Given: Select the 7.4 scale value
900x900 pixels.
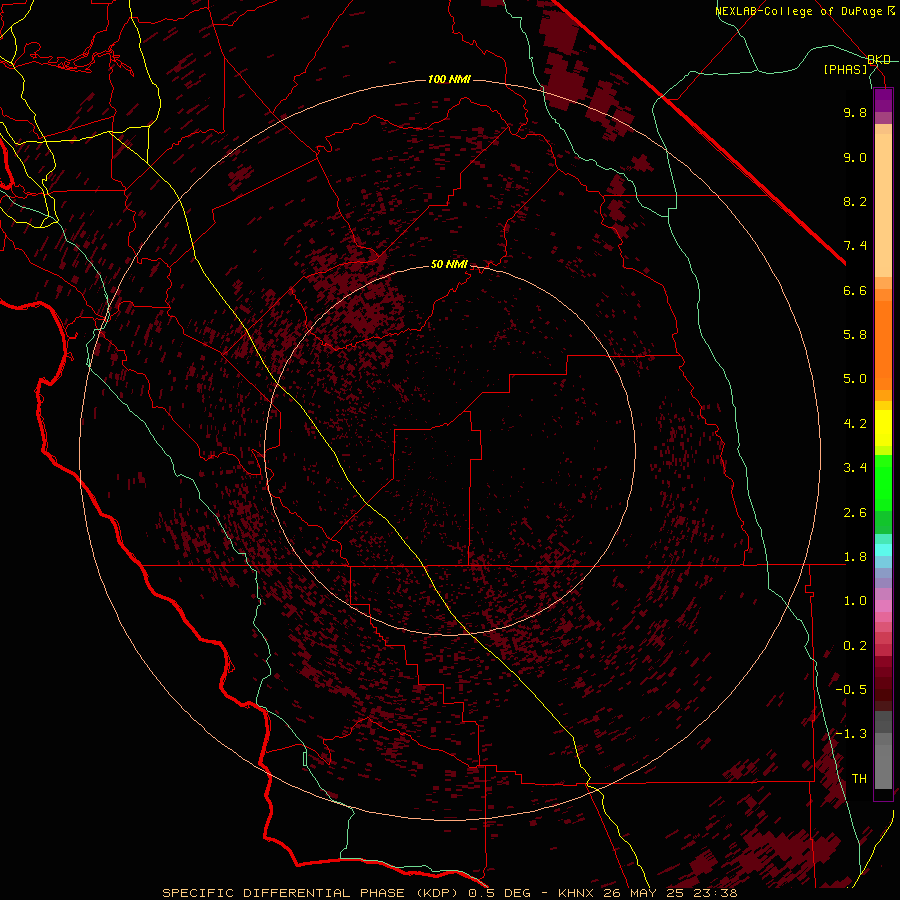Looking at the screenshot, I should click(855, 246).
